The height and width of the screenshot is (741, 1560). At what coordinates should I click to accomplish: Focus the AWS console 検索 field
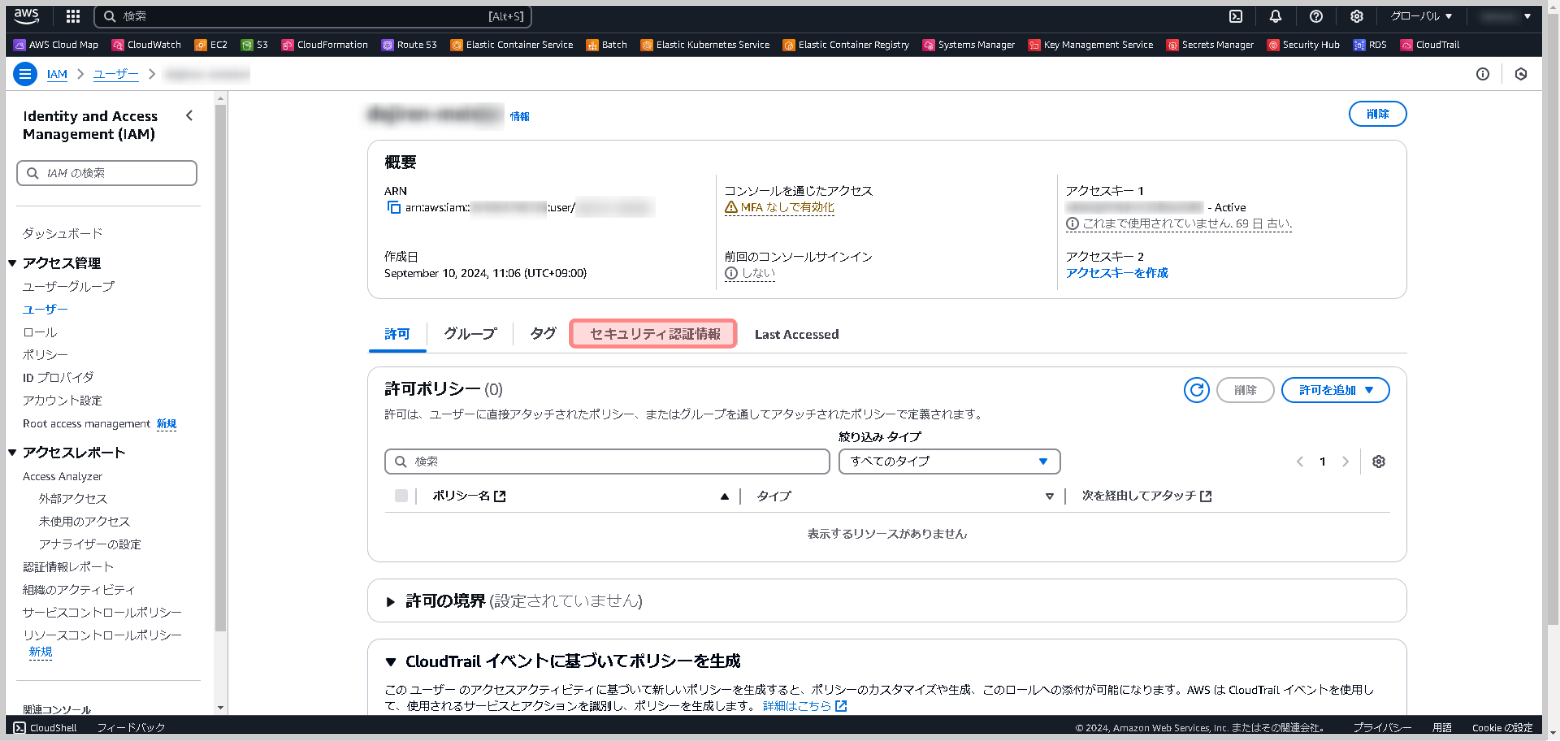pos(313,16)
